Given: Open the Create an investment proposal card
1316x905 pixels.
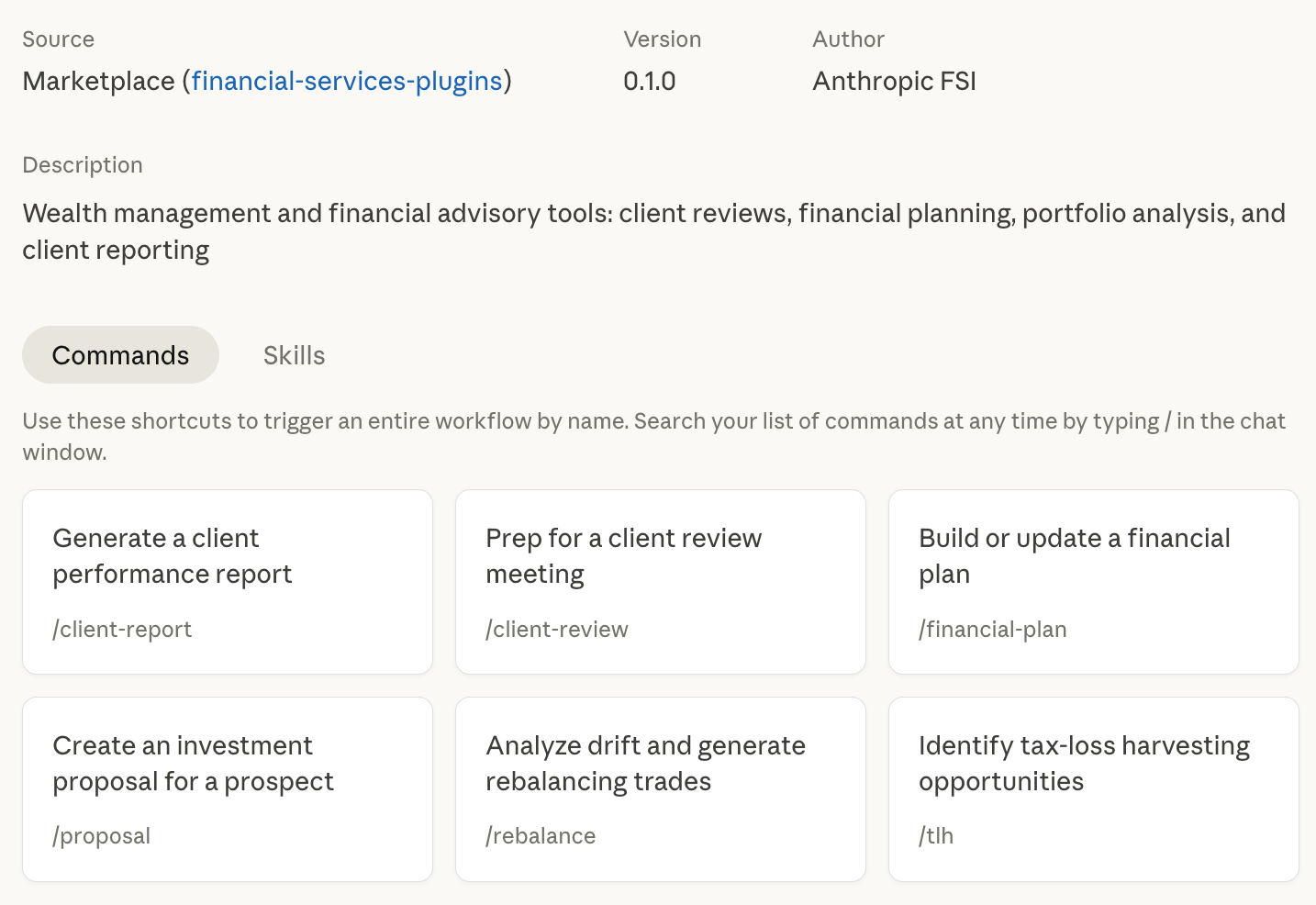Looking at the screenshot, I should click(x=227, y=788).
